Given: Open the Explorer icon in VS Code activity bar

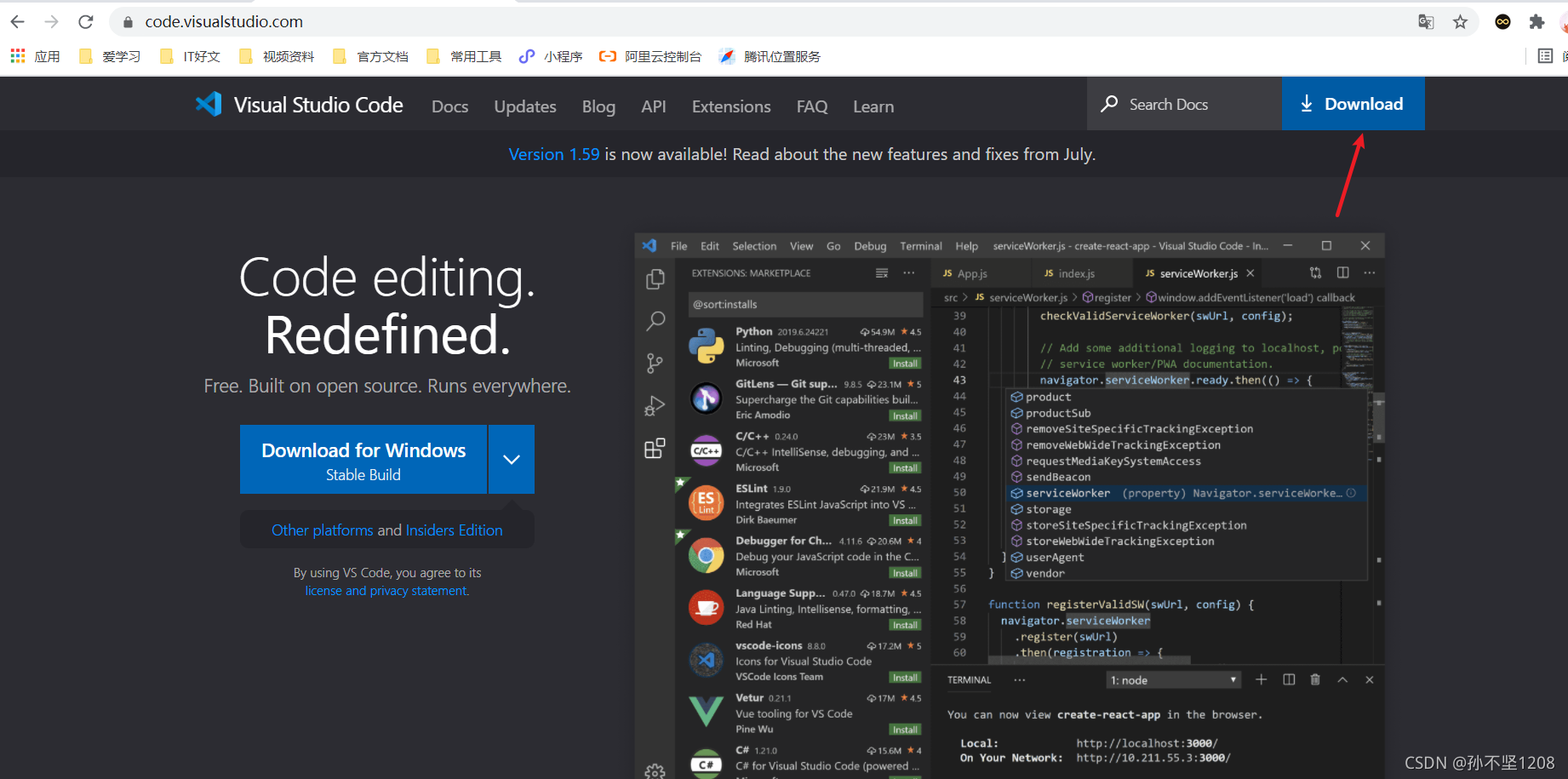Looking at the screenshot, I should click(x=655, y=279).
